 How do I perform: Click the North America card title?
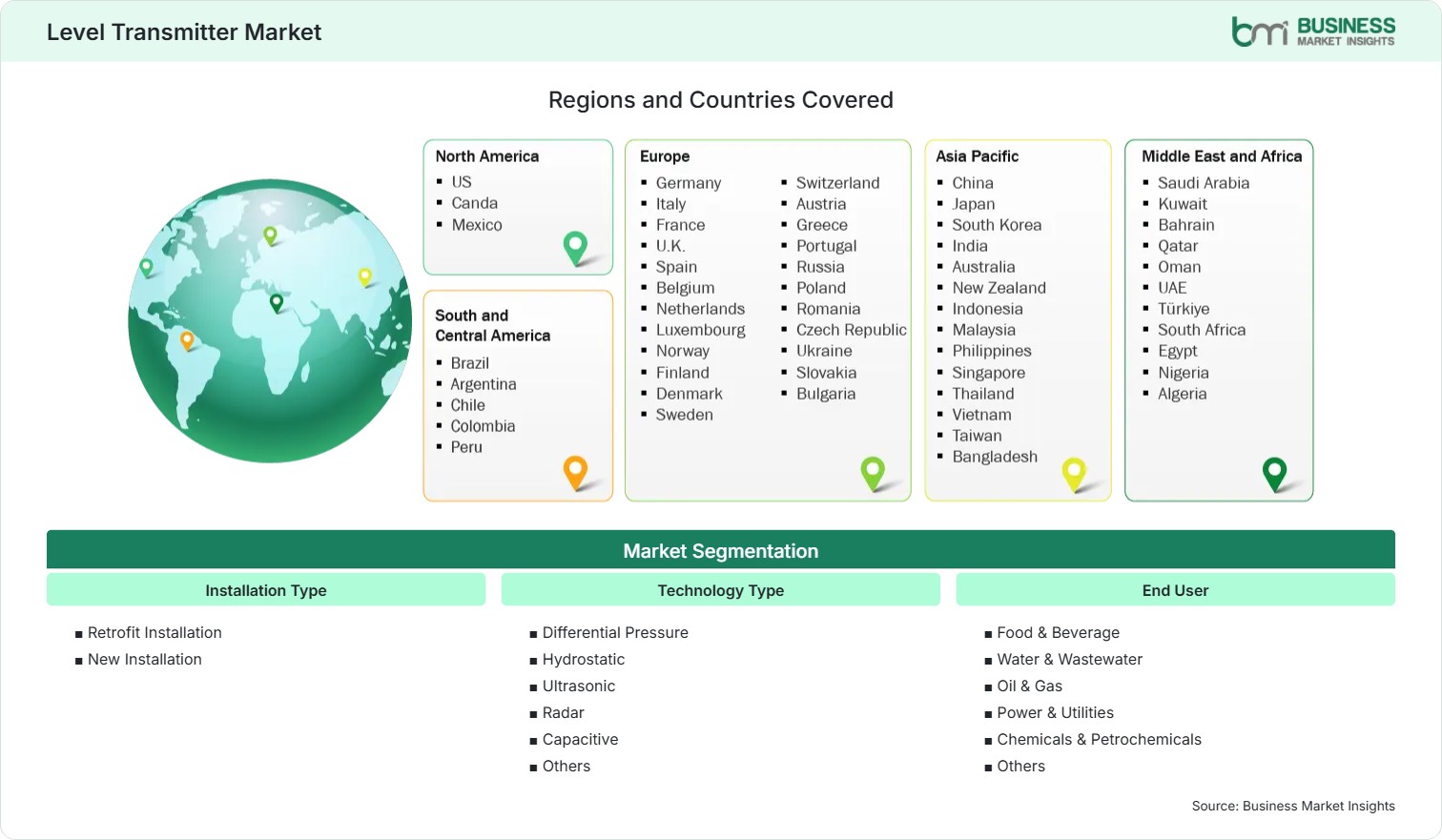click(487, 156)
